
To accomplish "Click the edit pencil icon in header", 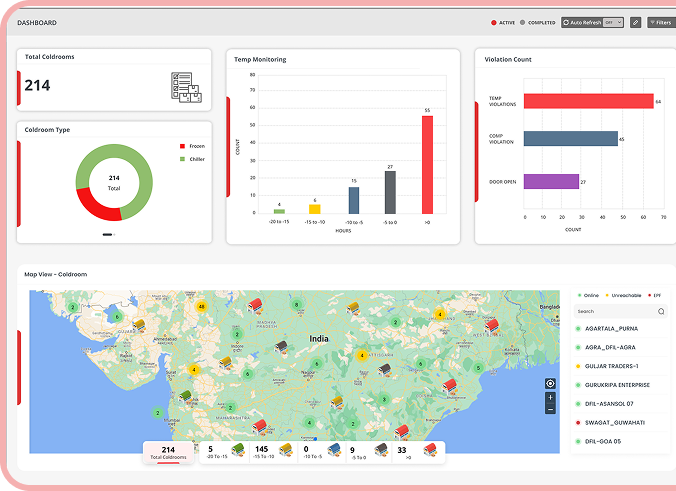I will tap(636, 22).
